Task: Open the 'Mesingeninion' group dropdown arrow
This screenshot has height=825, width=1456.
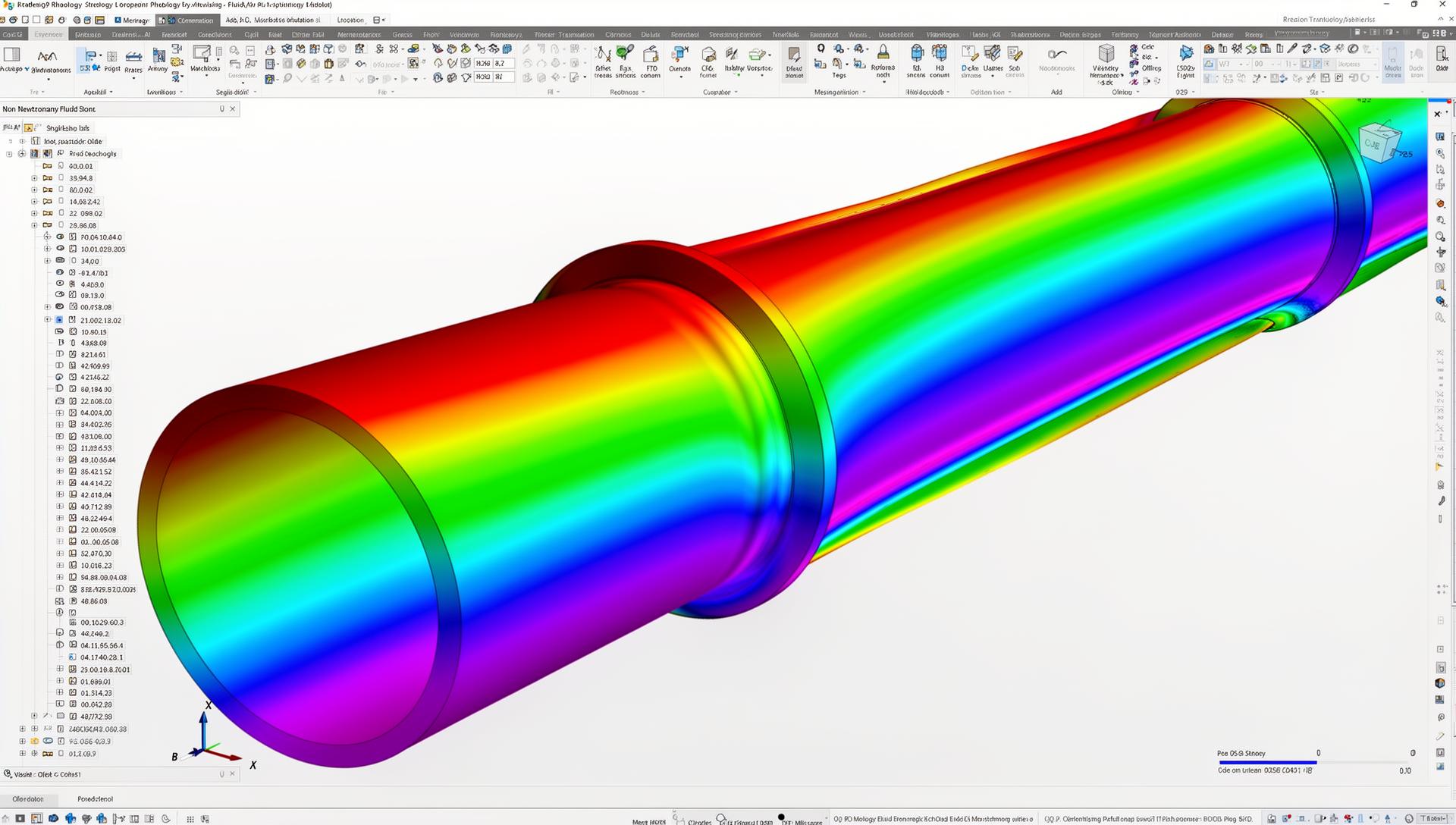Action: coord(864,93)
